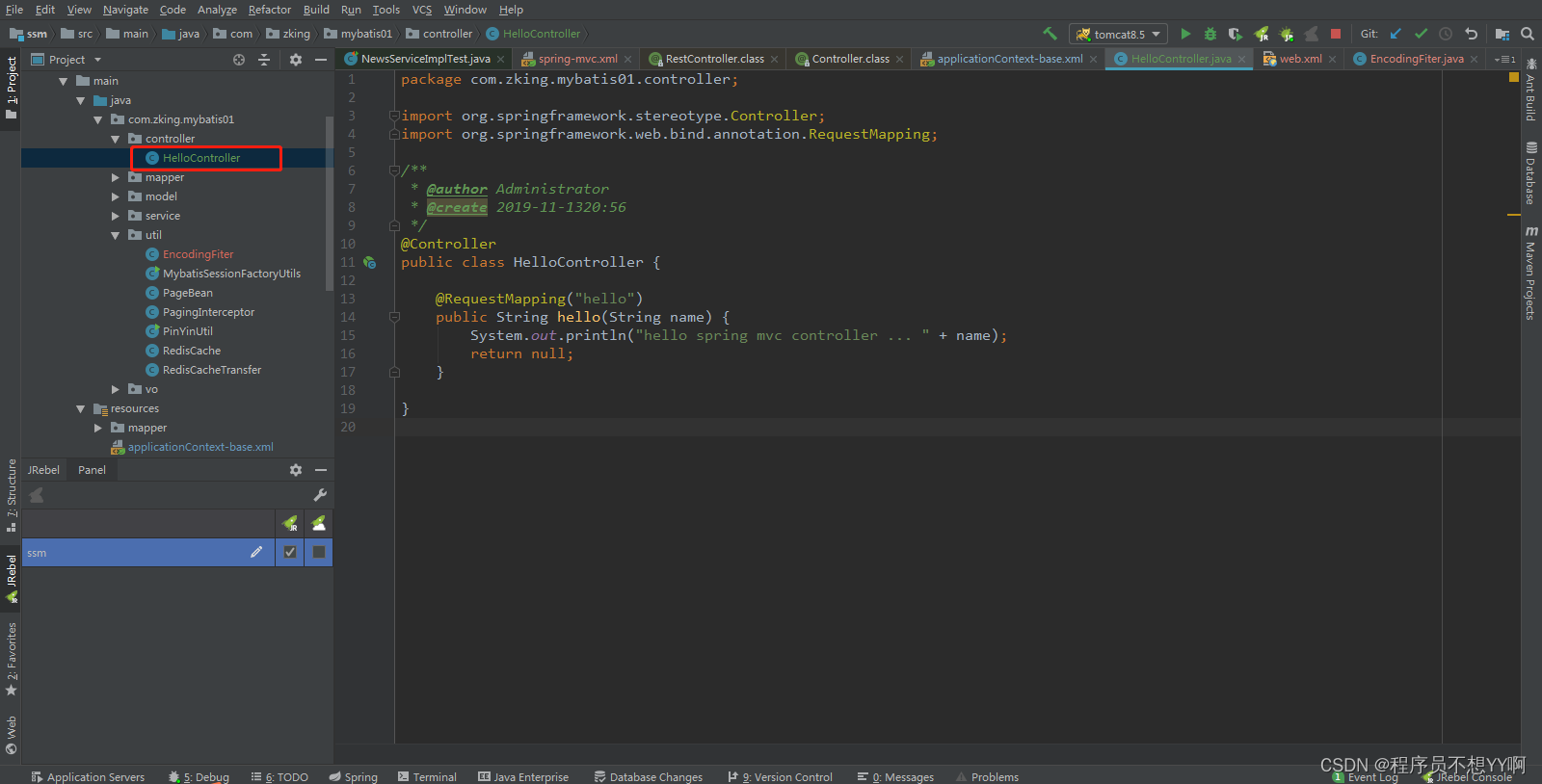Switch to the web.xml editor tab
The height and width of the screenshot is (784, 1542).
pyautogui.click(x=1300, y=59)
